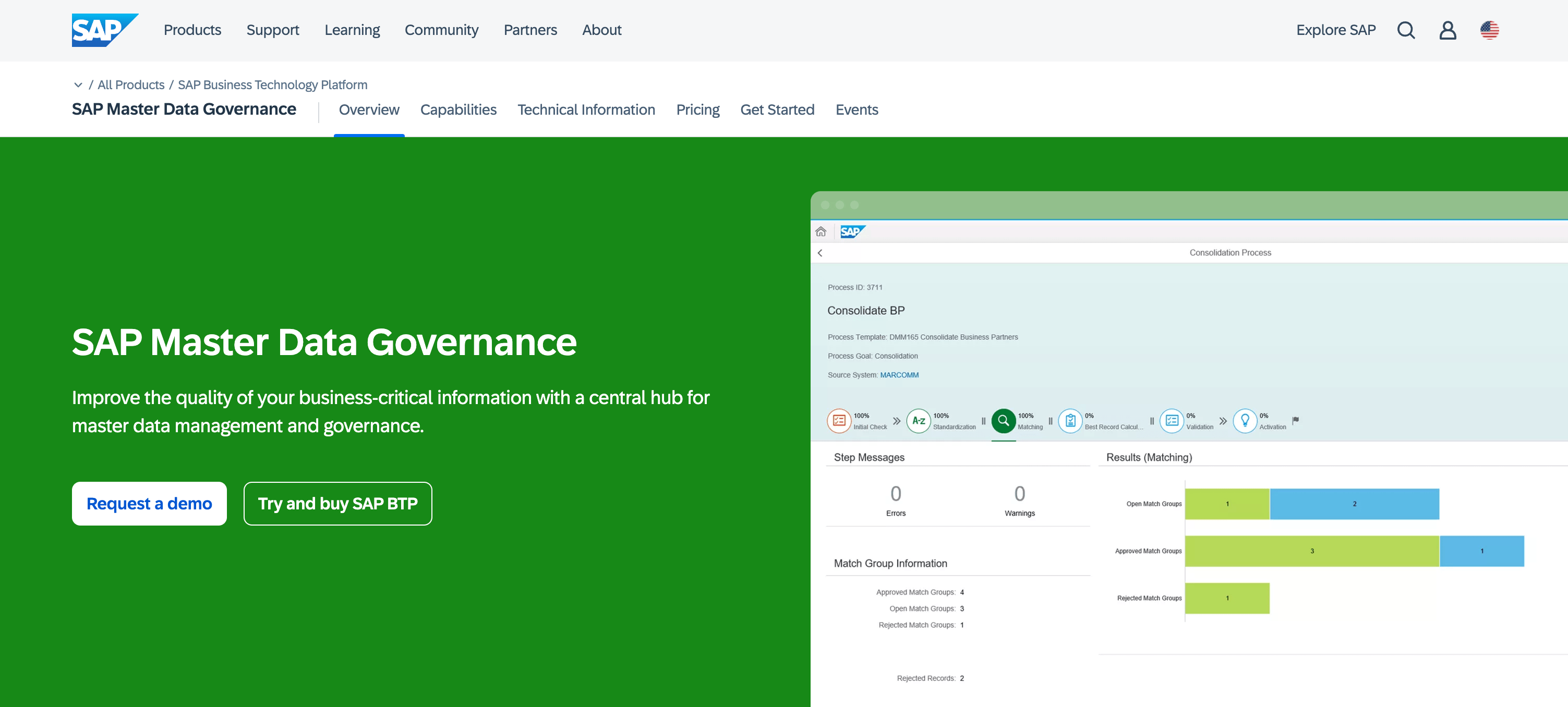Click the MARCOMM source system link

(x=899, y=375)
